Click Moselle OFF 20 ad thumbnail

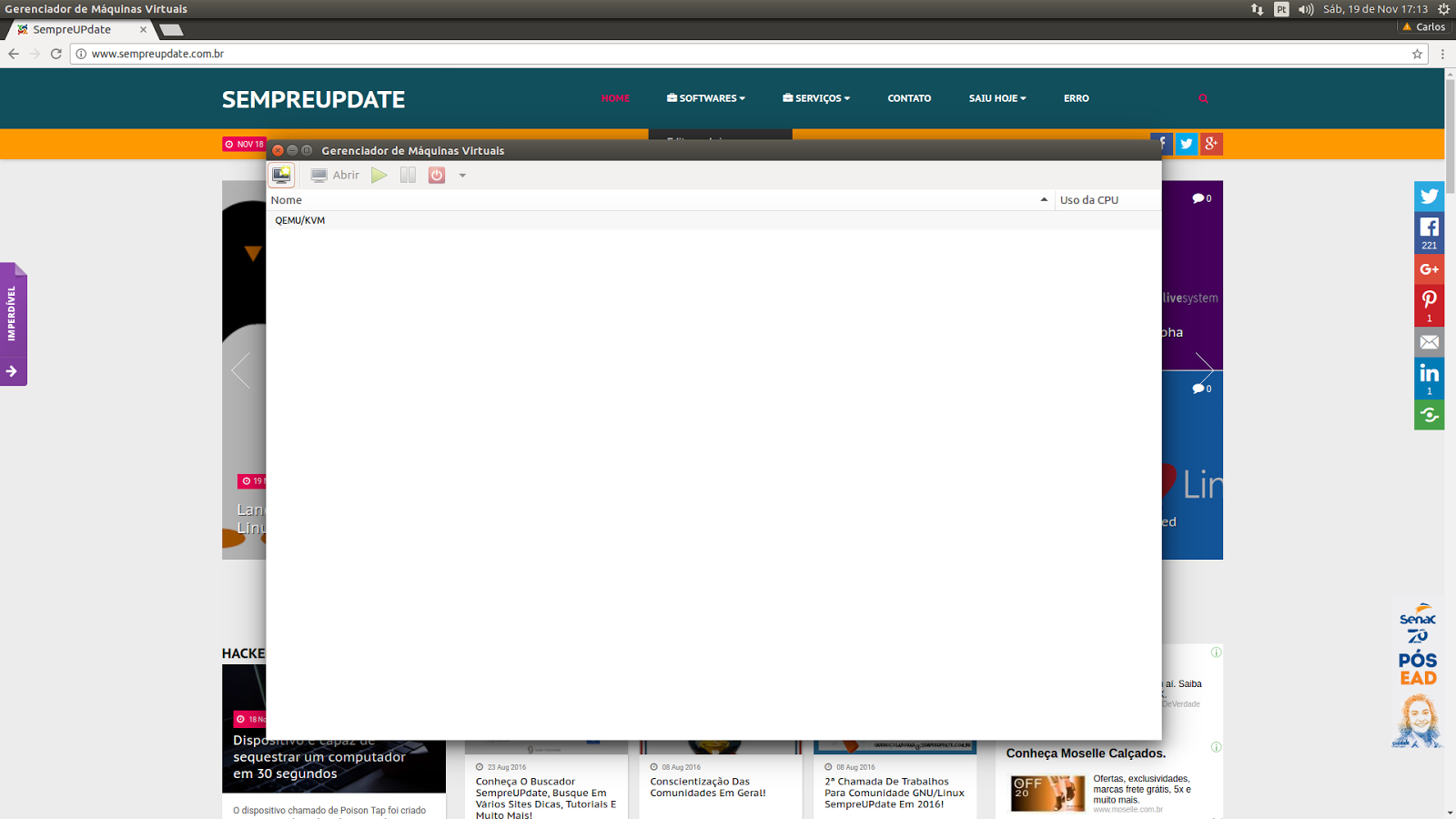click(1047, 794)
